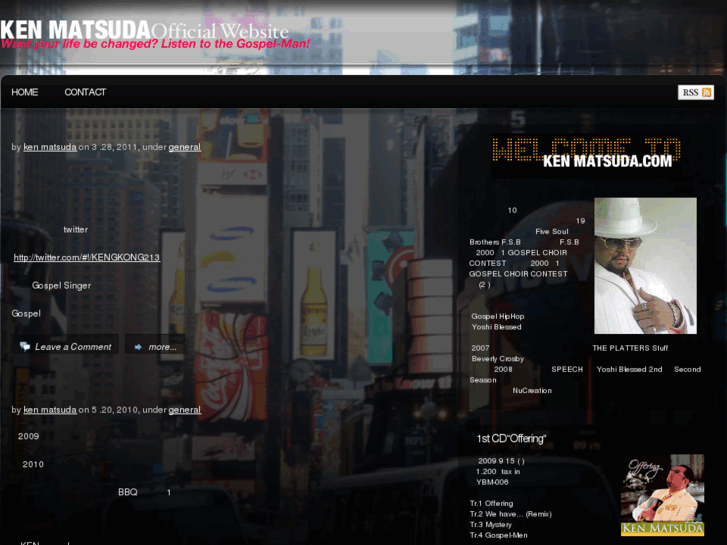The height and width of the screenshot is (545, 727).
Task: Click the speech bubble comment icon
Action: 25,346
